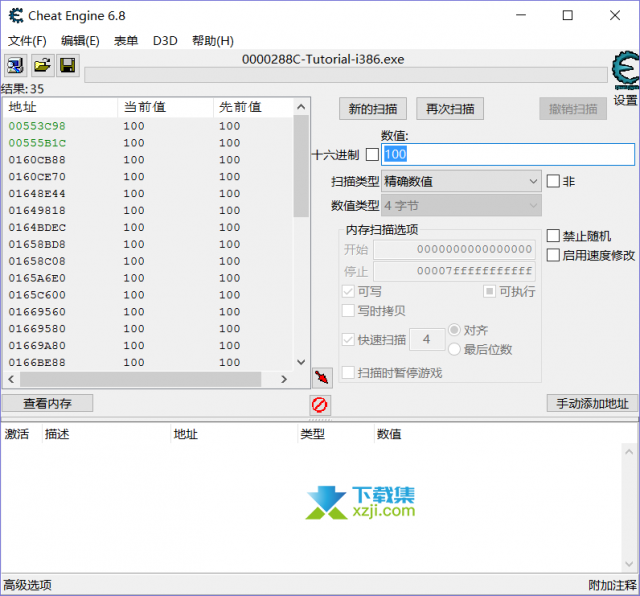Click the horizontal scrollbar right arrow

284,379
